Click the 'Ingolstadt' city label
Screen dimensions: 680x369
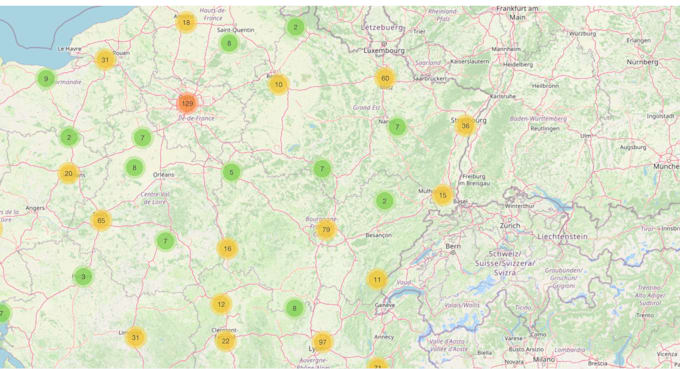coord(660,116)
